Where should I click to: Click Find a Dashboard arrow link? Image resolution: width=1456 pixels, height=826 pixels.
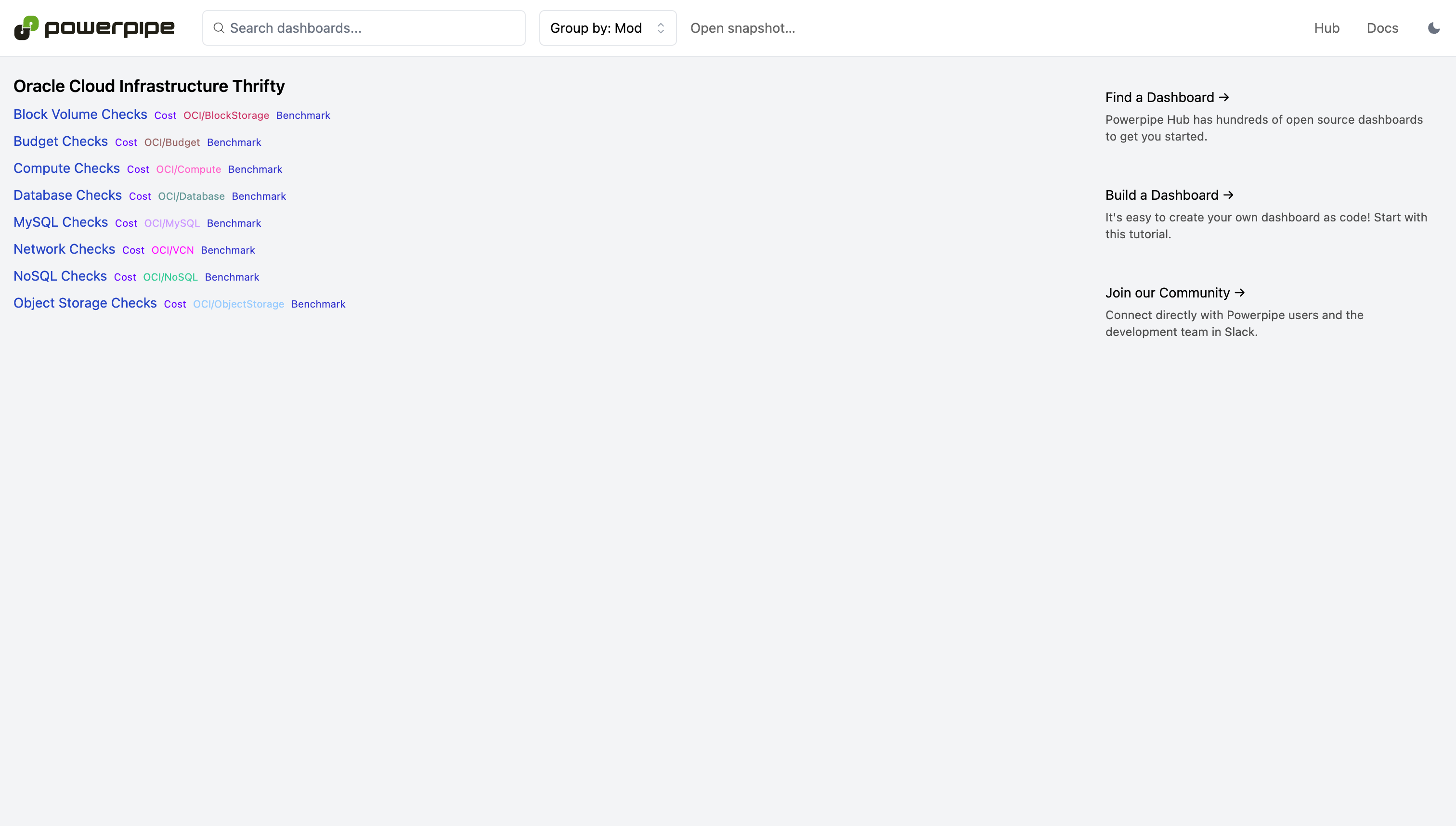tap(1167, 97)
